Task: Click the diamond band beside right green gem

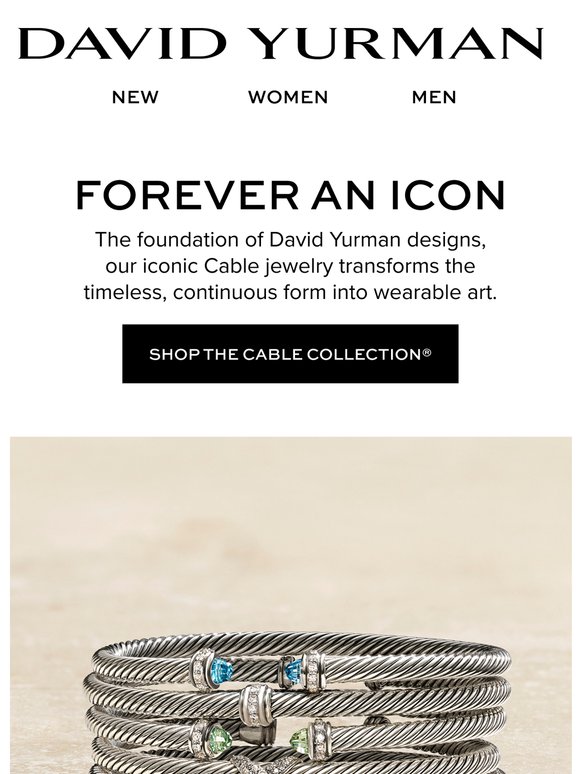Action: (319, 738)
